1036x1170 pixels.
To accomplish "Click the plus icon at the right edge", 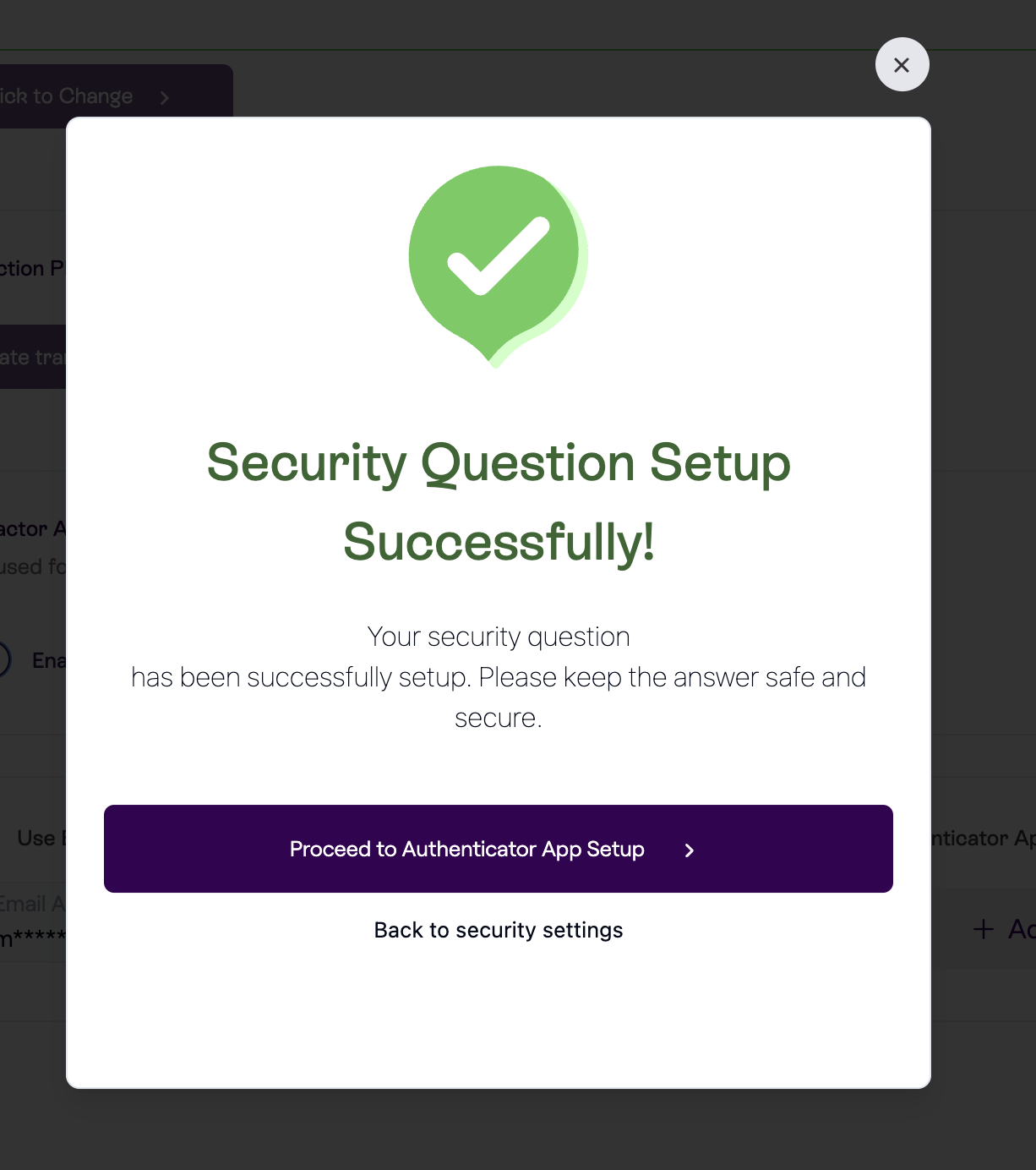I will tap(983, 930).
